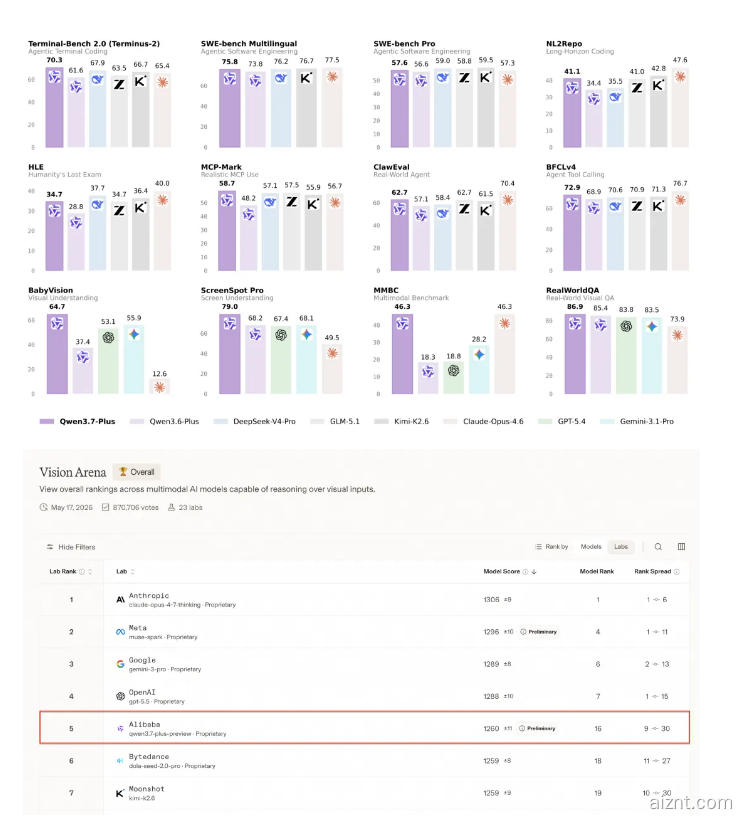Sort by the Lab column arrows
This screenshot has width=742, height=819.
click(133, 571)
